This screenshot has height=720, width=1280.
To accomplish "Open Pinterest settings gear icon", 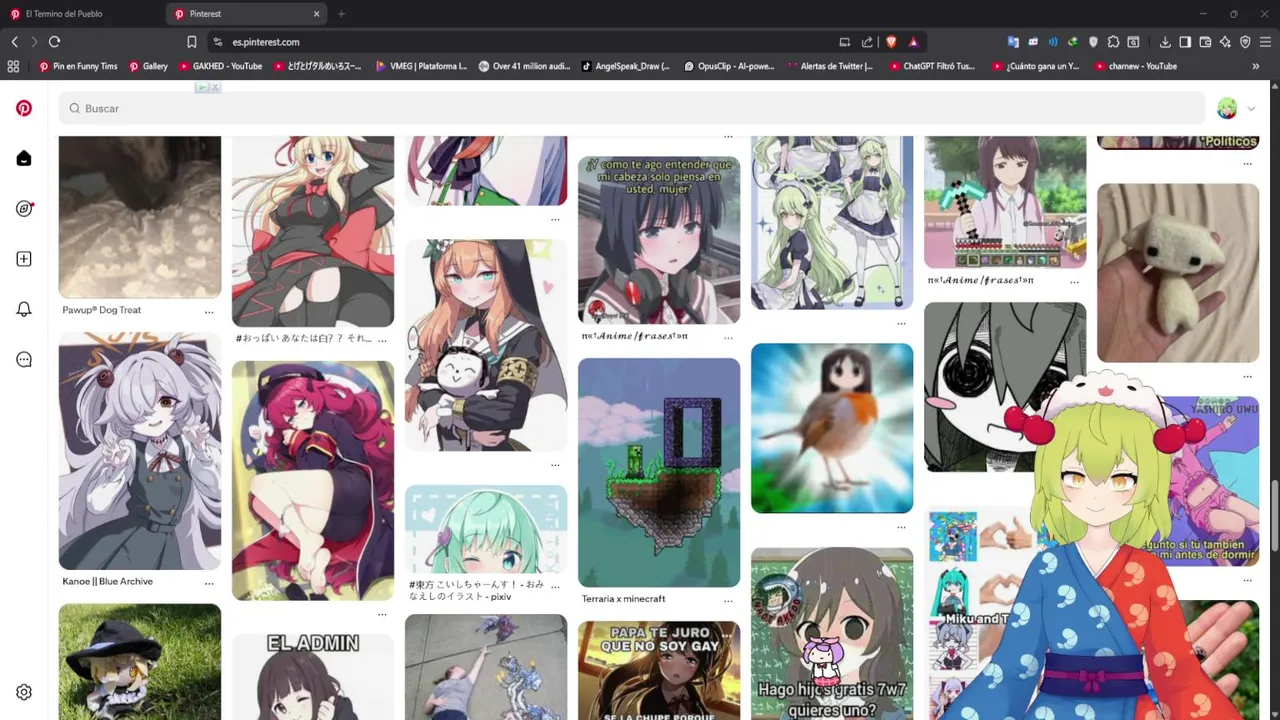I will tap(24, 692).
